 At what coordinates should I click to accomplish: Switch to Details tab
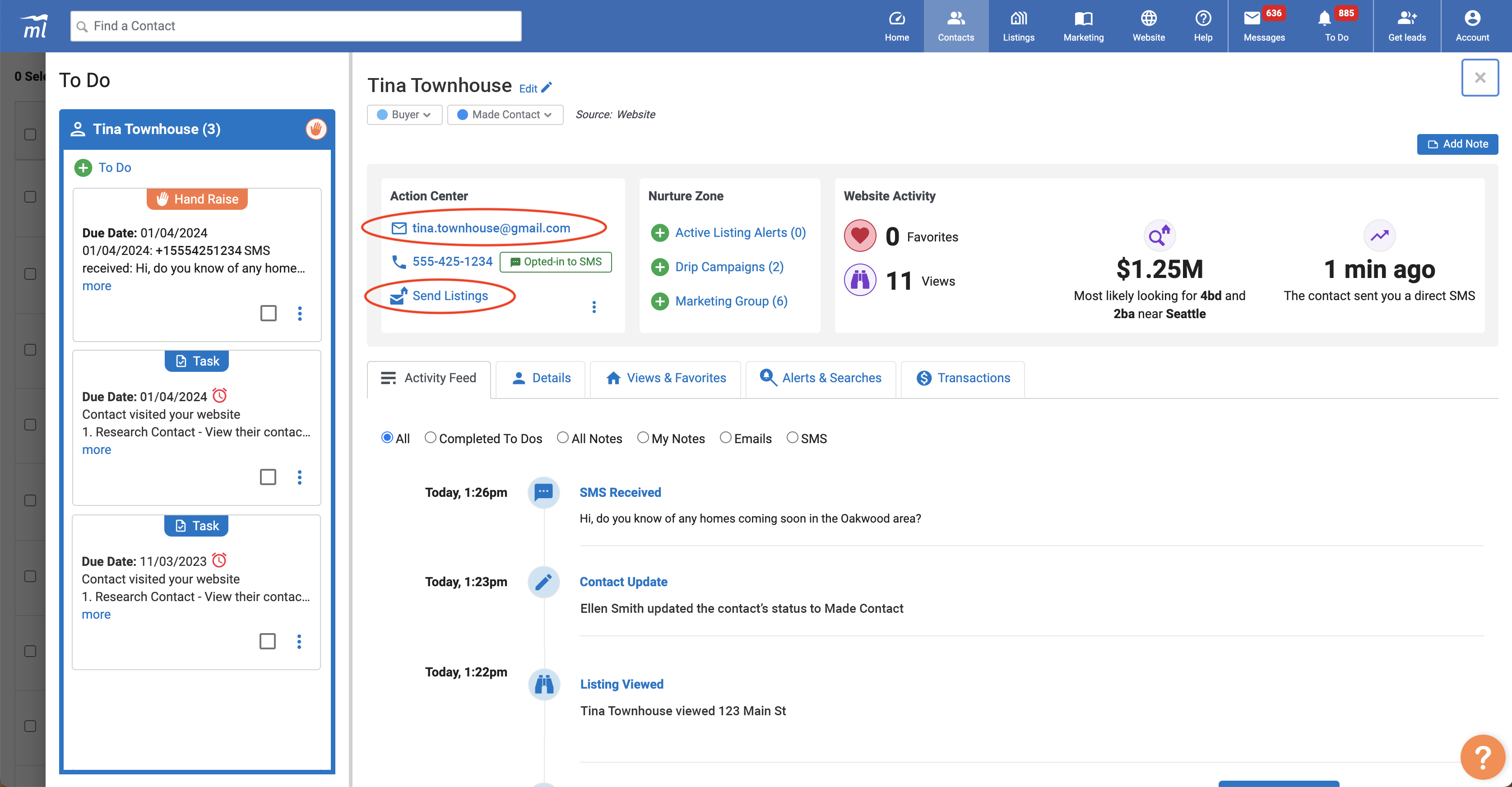point(541,379)
